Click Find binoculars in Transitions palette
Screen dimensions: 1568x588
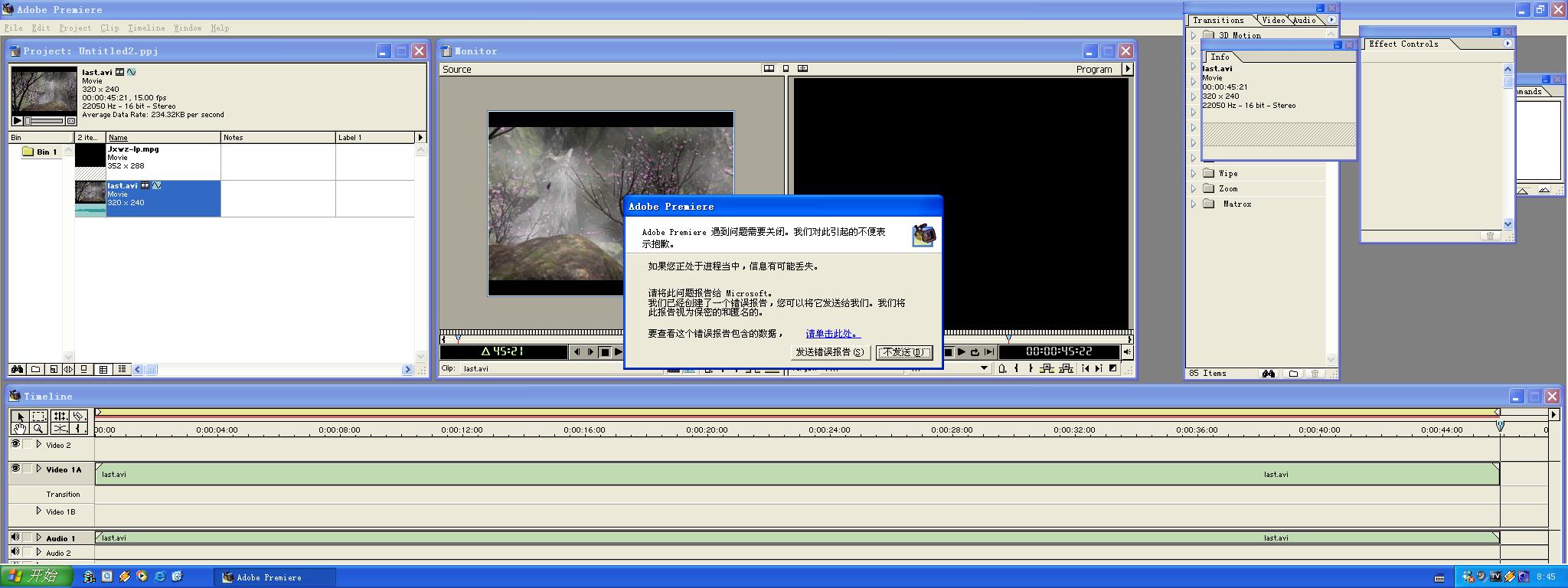point(1269,374)
